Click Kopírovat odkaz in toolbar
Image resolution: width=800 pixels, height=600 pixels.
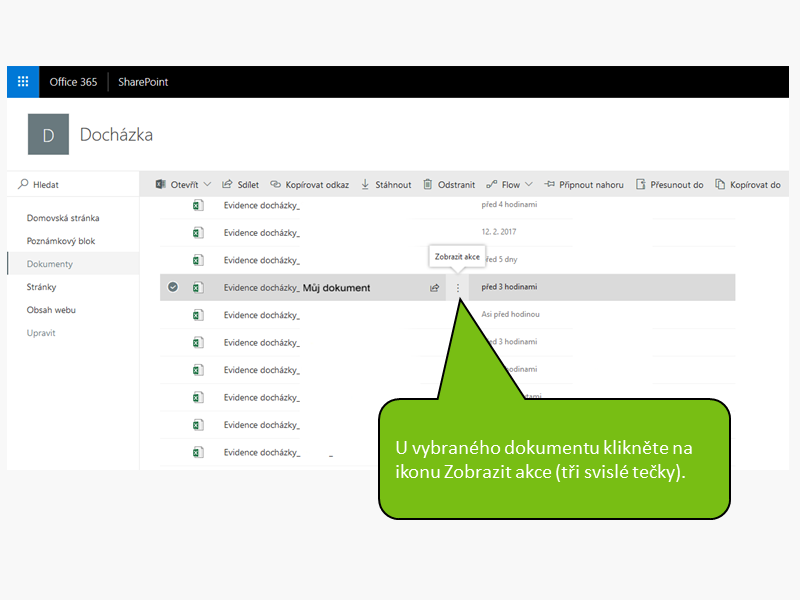(x=310, y=185)
